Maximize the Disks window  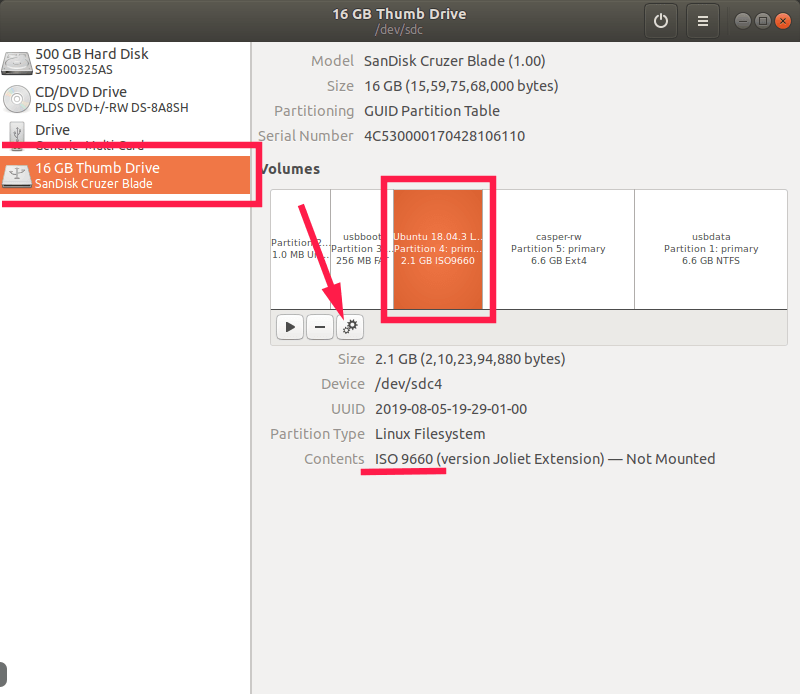[x=761, y=20]
